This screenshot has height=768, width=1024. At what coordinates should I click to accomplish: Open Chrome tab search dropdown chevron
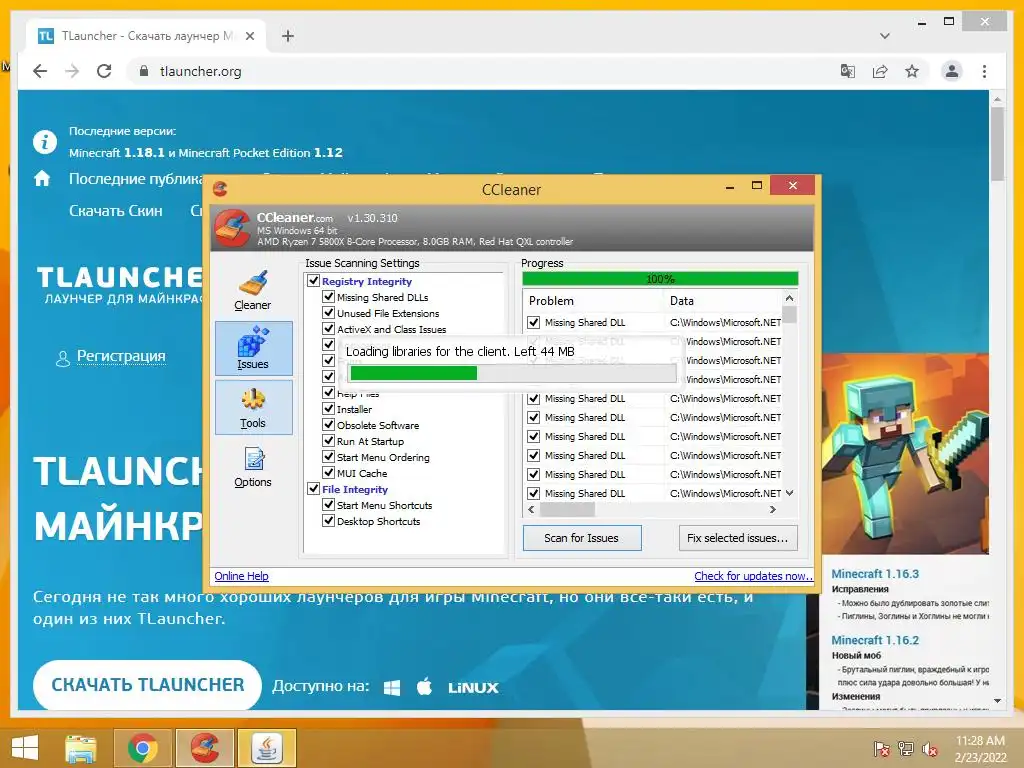pyautogui.click(x=884, y=36)
